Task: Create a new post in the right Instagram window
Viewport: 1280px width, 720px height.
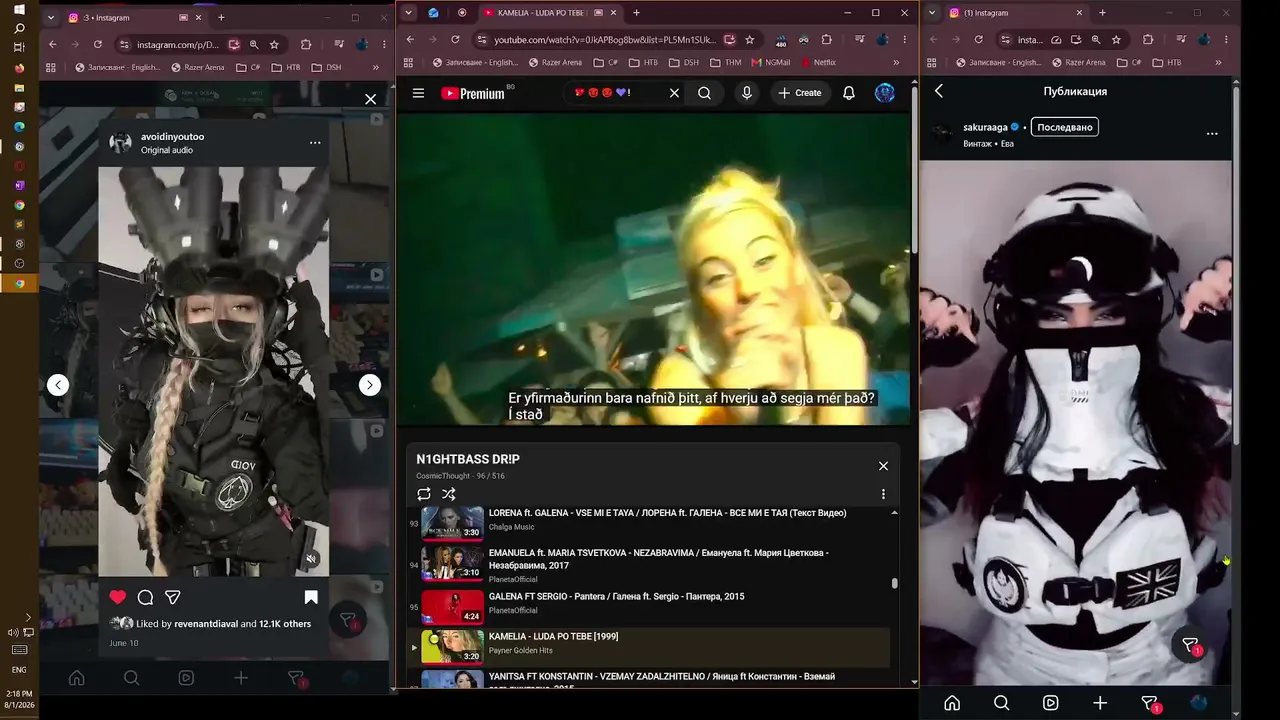Action: click(x=1100, y=703)
